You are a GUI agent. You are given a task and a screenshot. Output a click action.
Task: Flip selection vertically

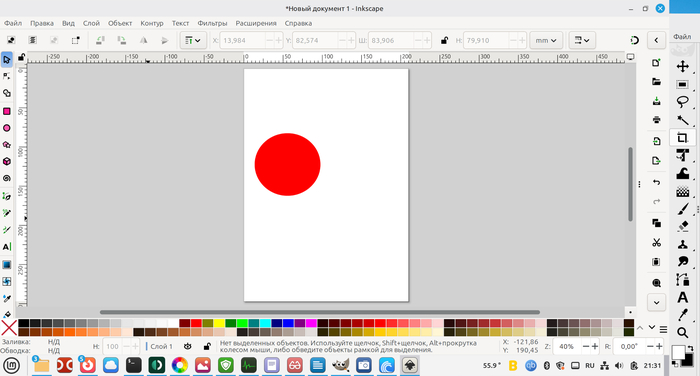point(165,40)
